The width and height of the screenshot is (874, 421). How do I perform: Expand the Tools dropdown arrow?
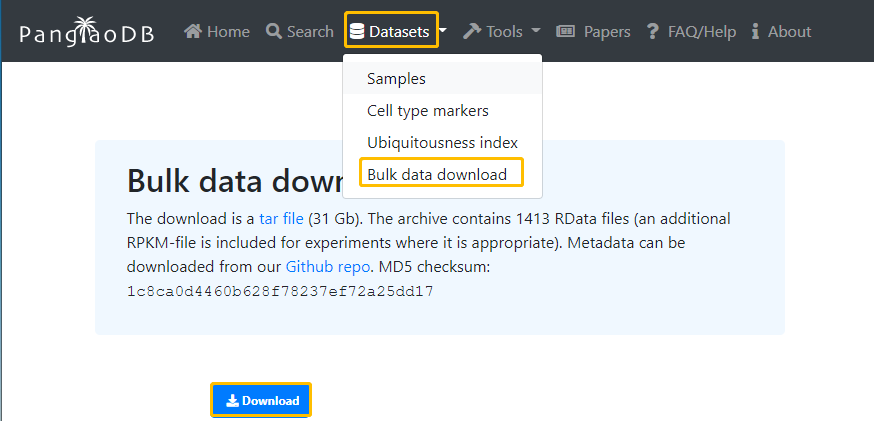click(536, 32)
